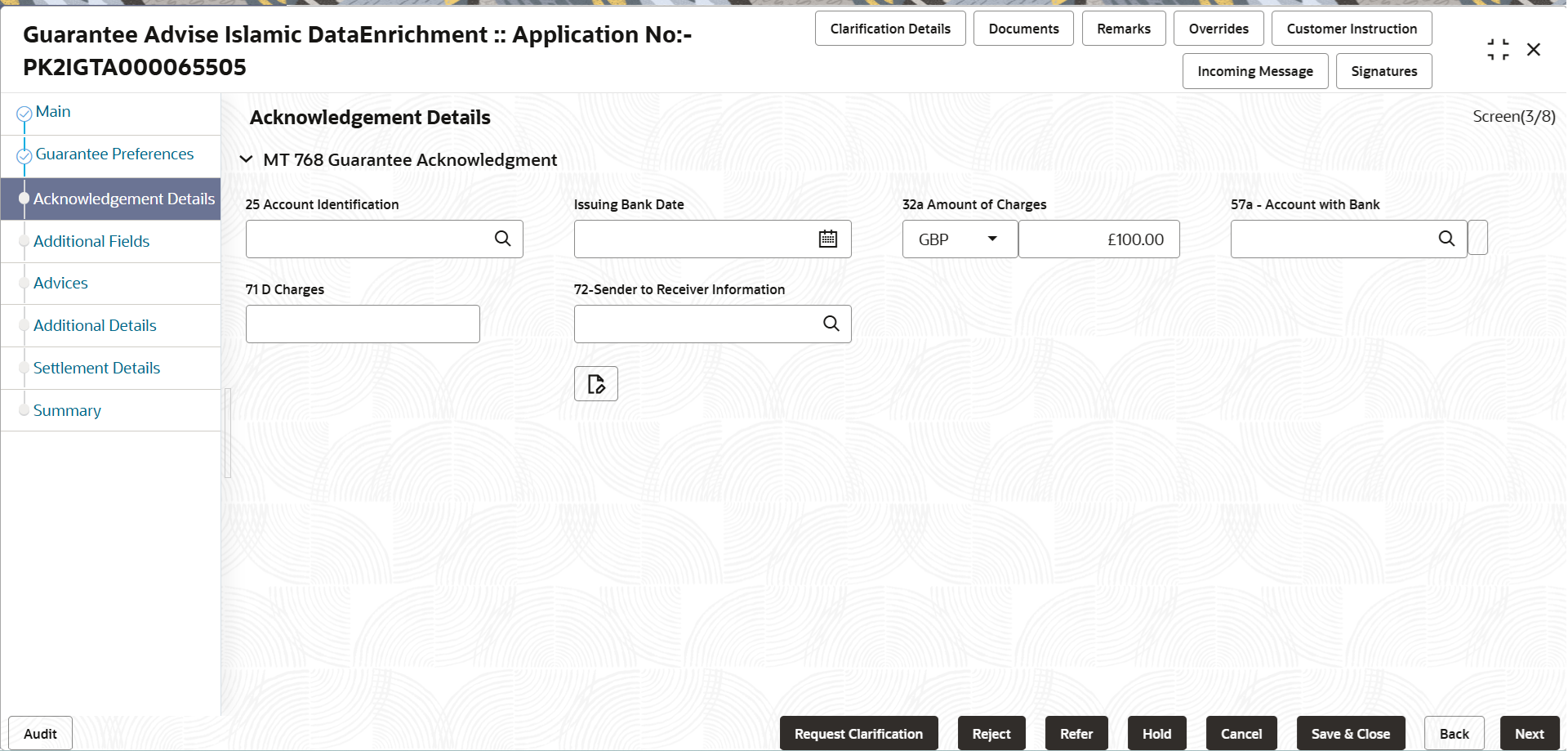Click the collapse window icon in the header

click(x=1498, y=50)
